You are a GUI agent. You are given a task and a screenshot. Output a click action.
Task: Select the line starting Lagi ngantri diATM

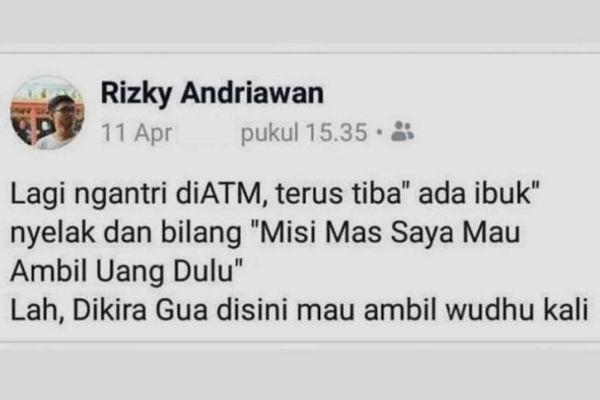(x=275, y=194)
